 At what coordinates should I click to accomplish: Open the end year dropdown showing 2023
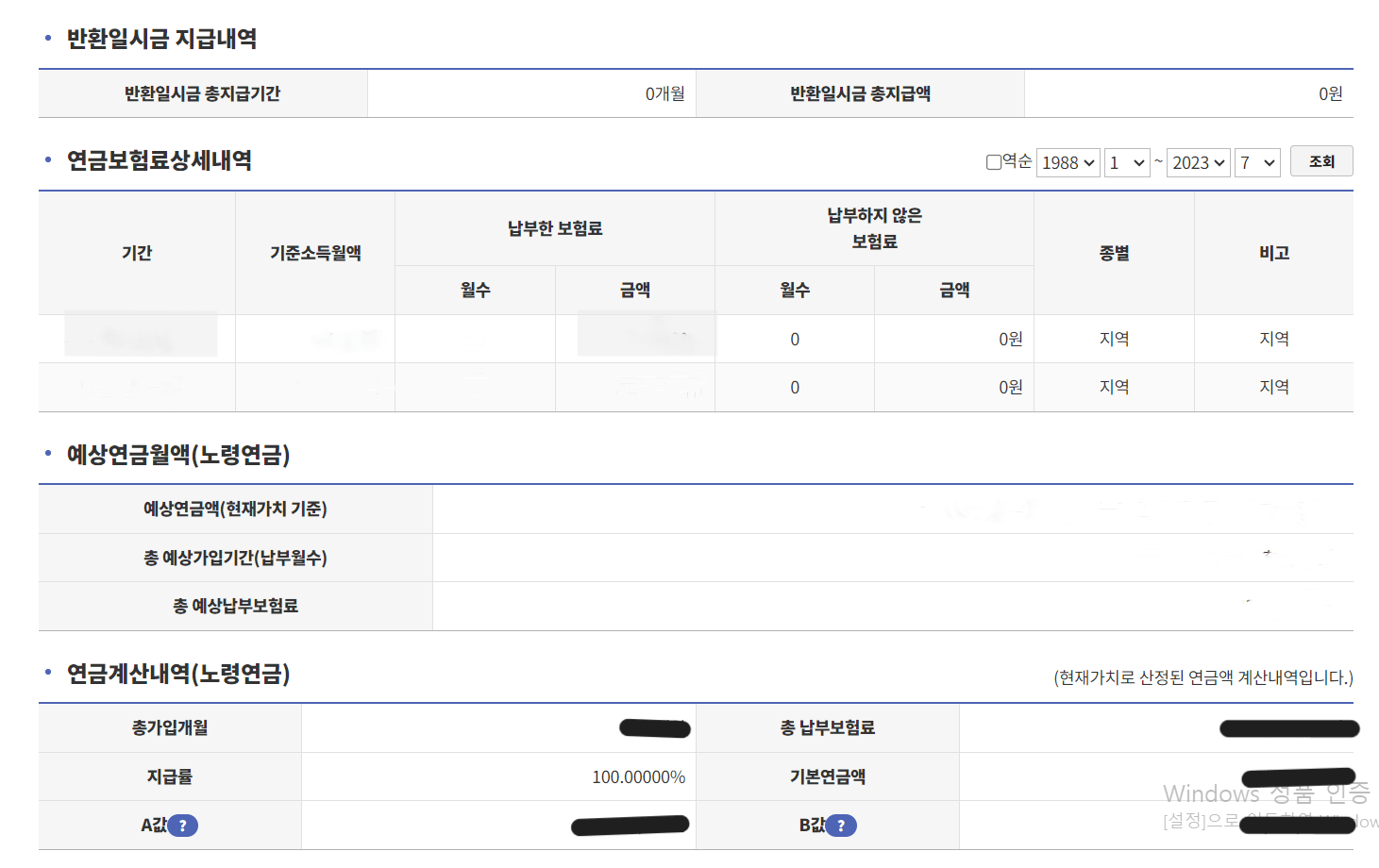coord(1198,162)
